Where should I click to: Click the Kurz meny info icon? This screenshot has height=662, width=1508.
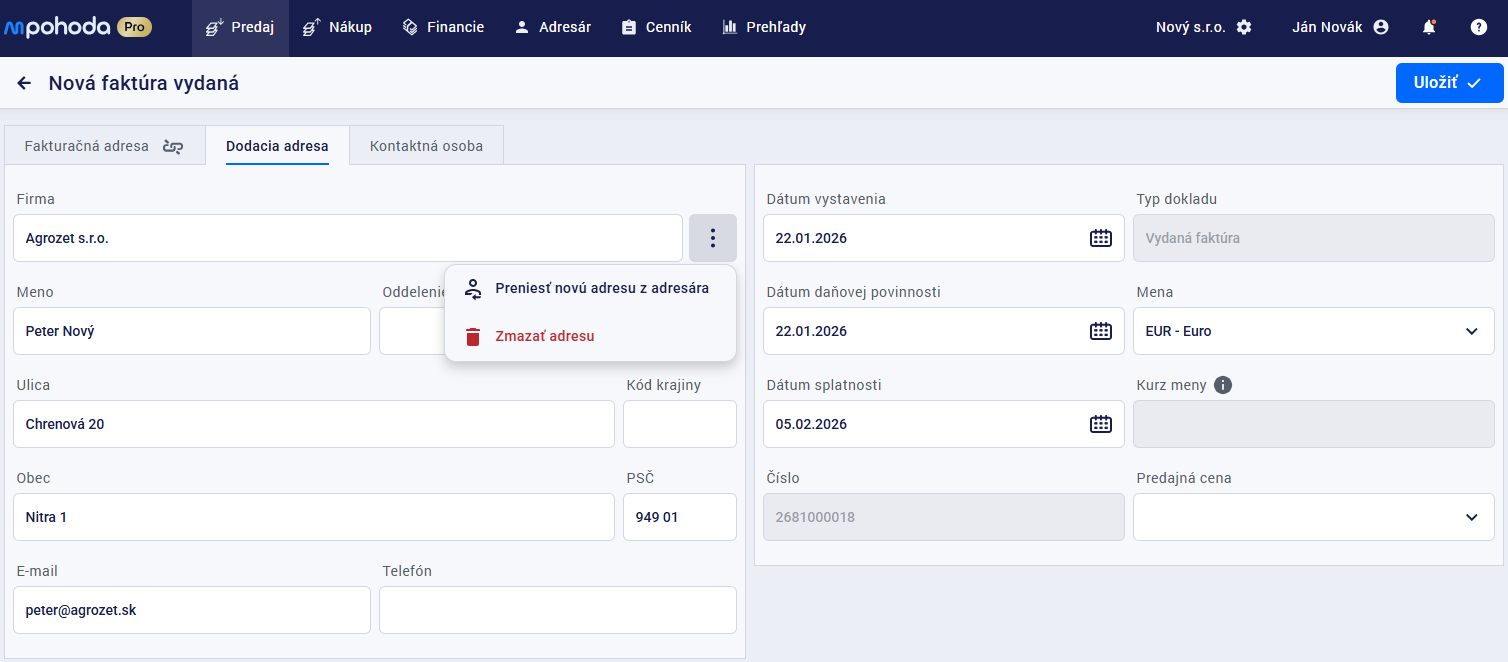1222,385
